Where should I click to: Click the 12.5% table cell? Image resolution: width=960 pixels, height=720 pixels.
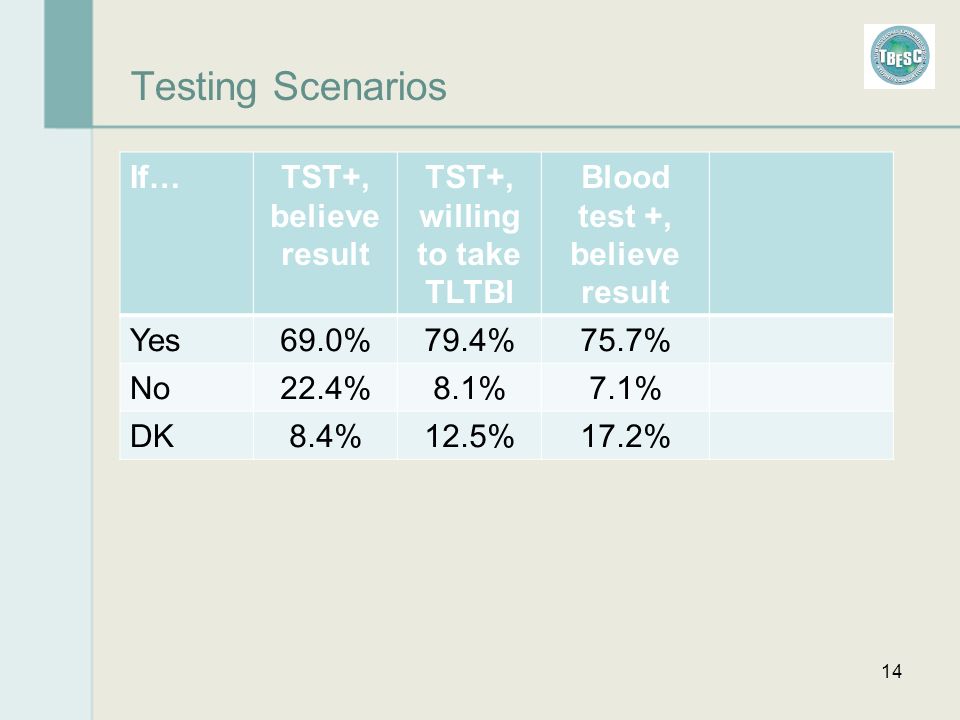tap(469, 435)
